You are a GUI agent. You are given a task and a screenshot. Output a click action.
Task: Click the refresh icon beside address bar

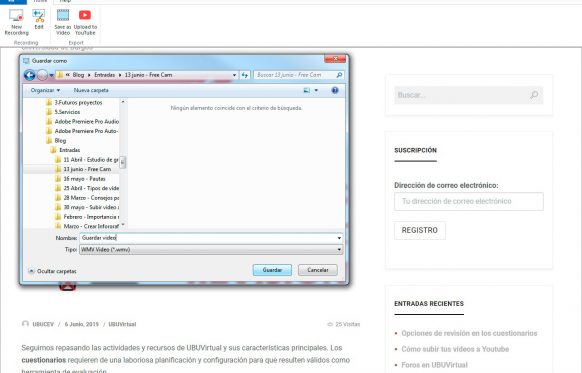click(245, 75)
